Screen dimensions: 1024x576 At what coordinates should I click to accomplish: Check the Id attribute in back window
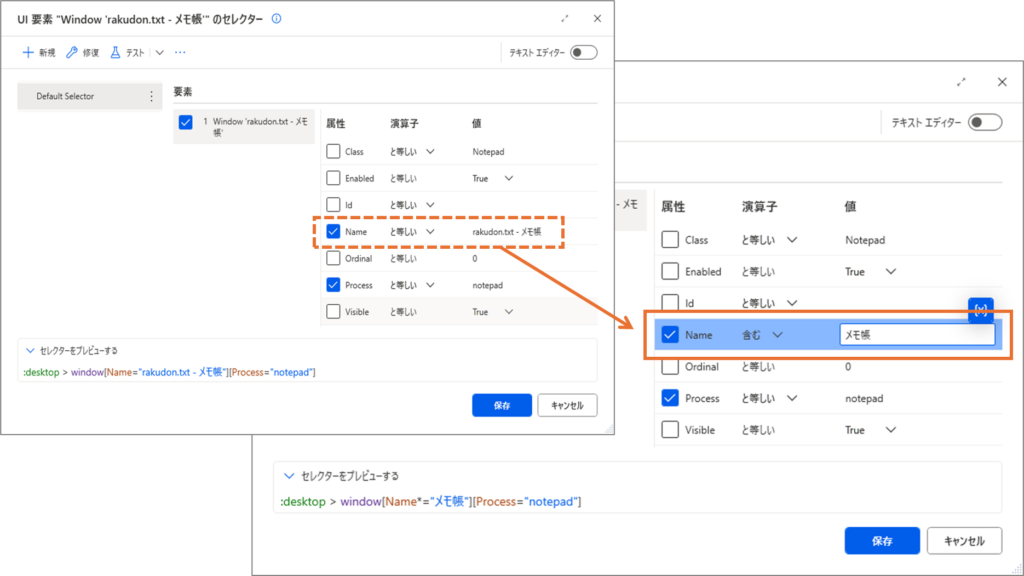333,205
